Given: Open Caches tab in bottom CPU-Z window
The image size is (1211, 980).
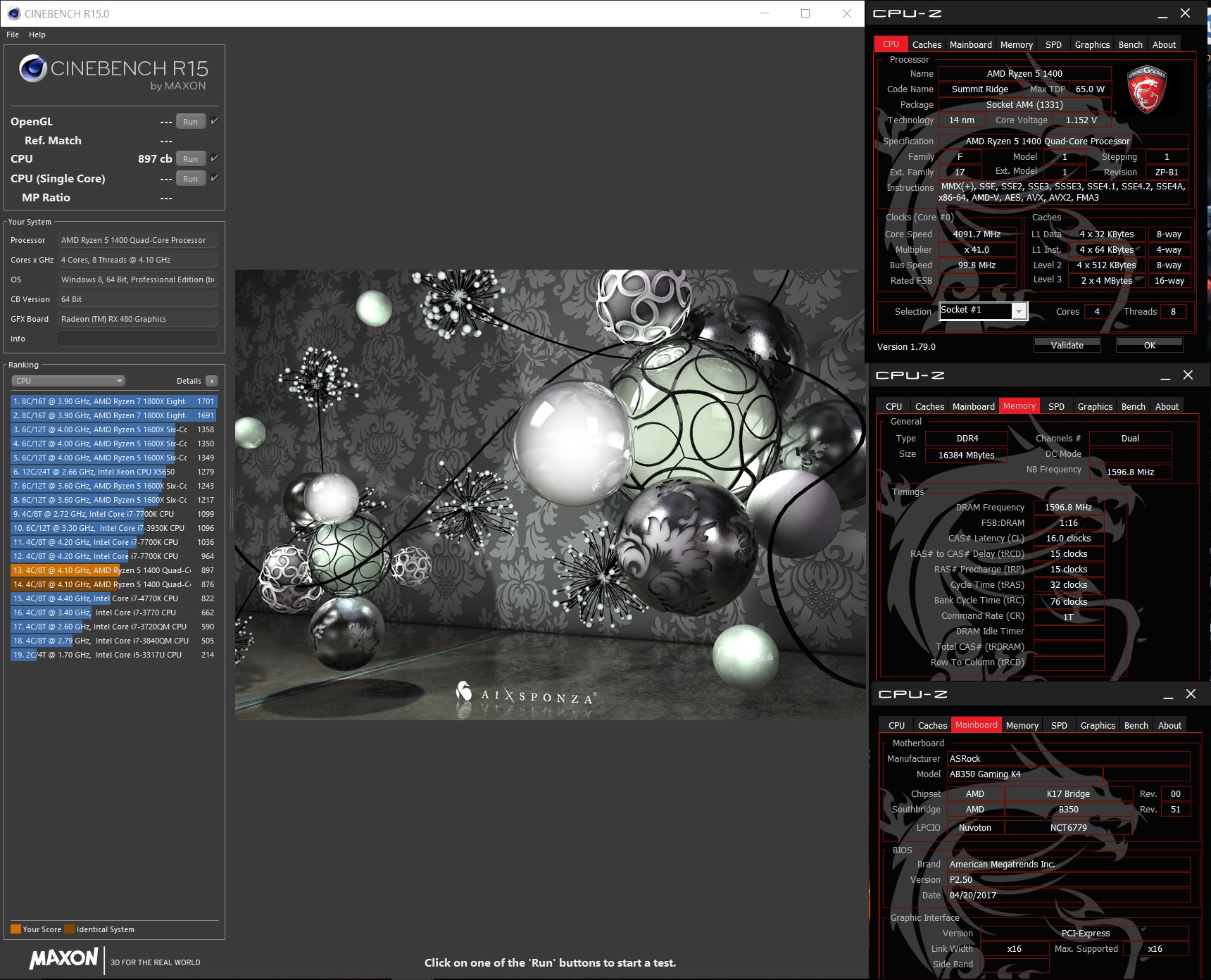Looking at the screenshot, I should (932, 725).
